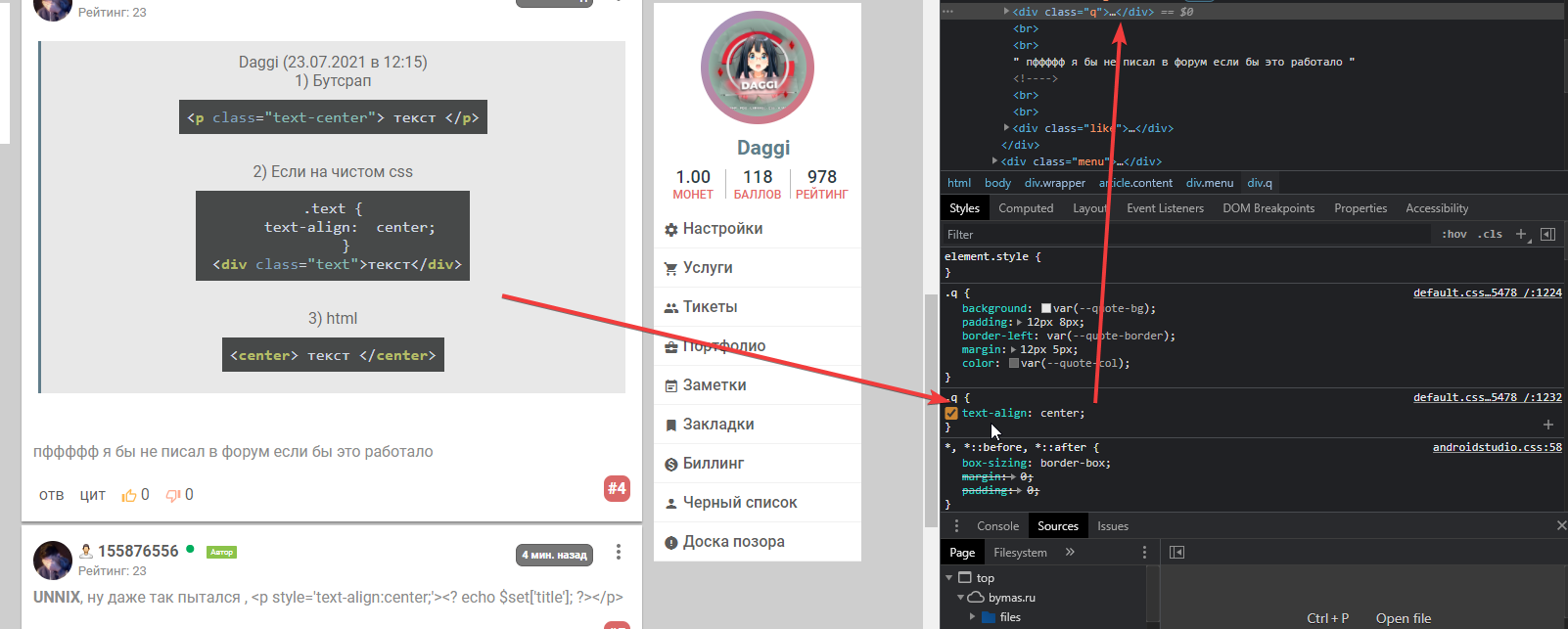Expand the div class="like" DOM node
Viewport: 1568px width, 629px height.
click(1007, 128)
